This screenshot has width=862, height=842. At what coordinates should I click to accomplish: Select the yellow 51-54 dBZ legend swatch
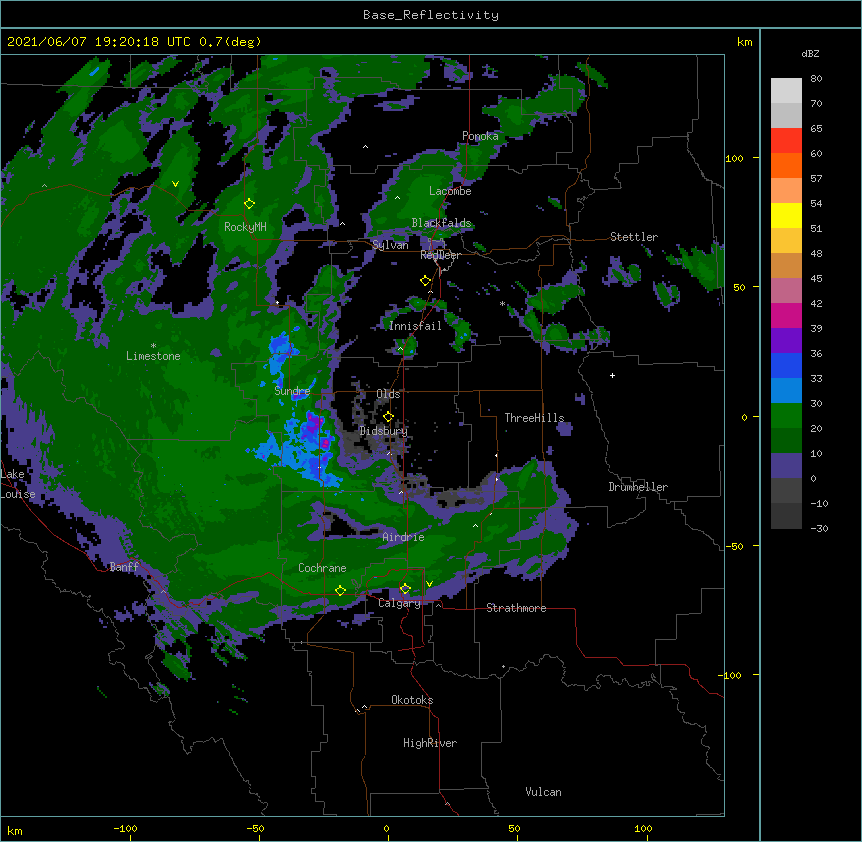coord(786,215)
